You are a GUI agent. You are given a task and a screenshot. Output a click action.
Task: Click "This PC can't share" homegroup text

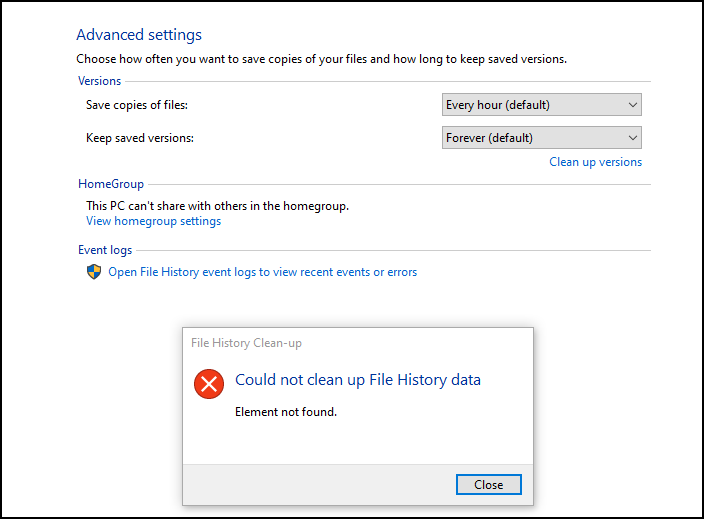(x=217, y=206)
